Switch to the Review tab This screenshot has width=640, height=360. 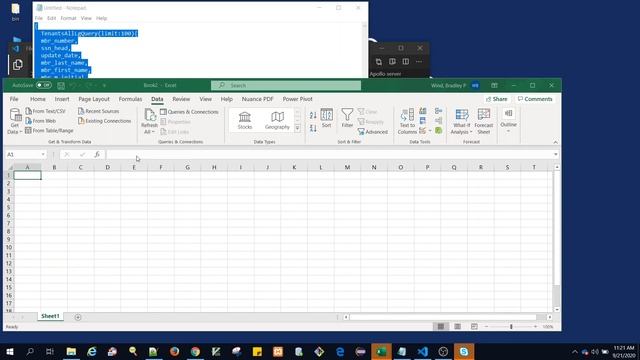tap(181, 99)
